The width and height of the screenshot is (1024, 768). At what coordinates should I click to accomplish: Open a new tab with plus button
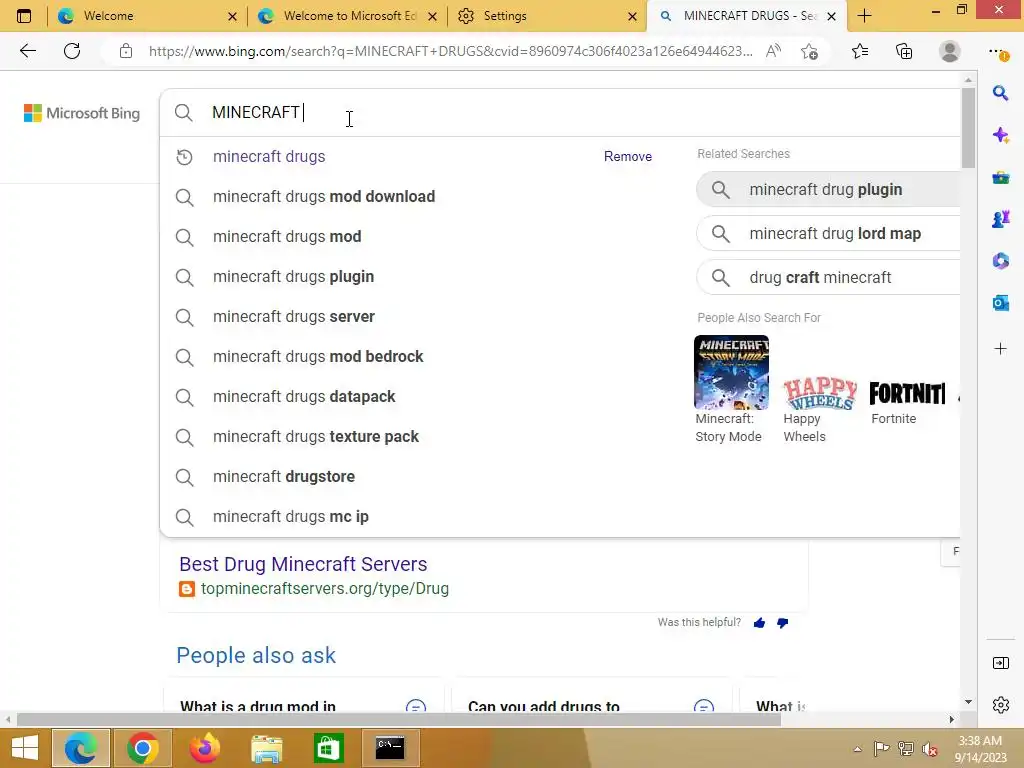[x=864, y=16]
